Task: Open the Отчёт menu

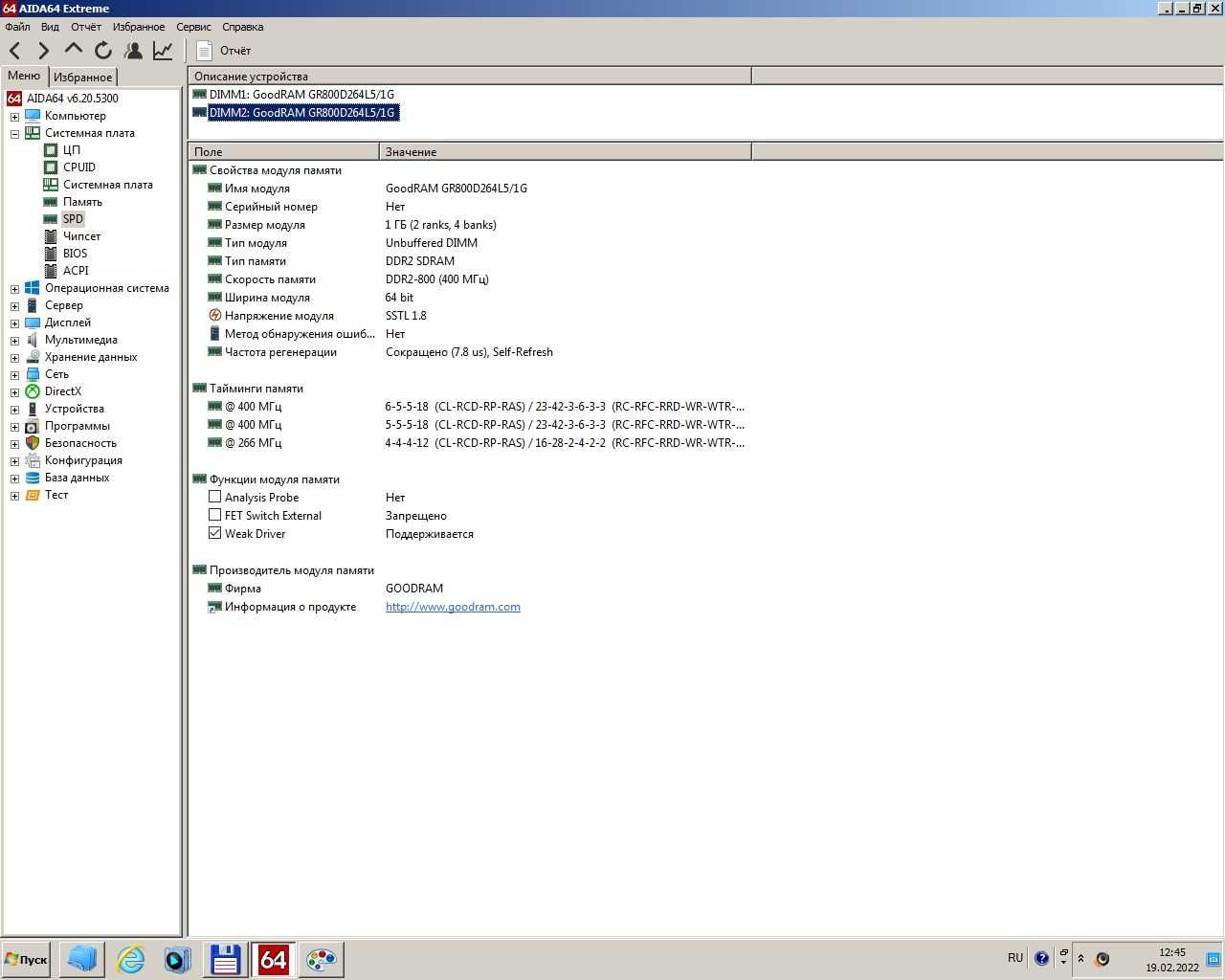Action: [85, 27]
